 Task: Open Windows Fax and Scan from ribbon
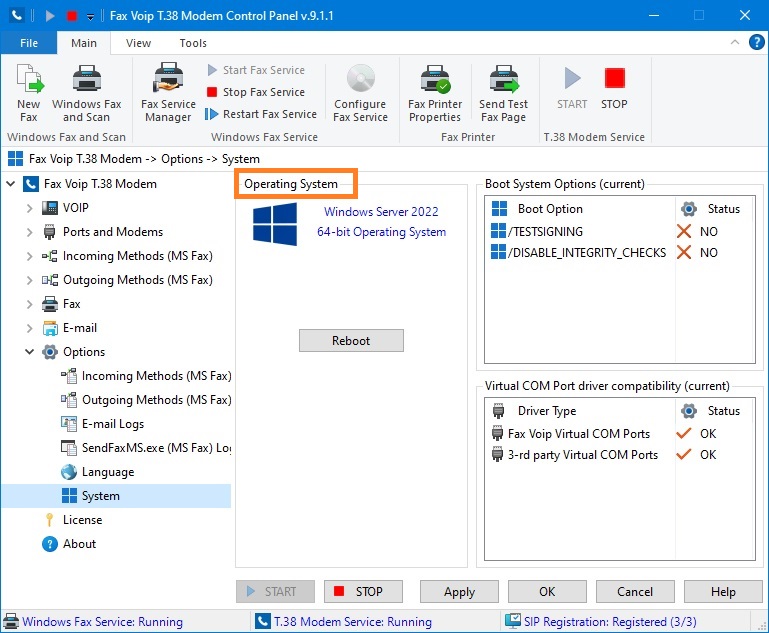tap(87, 93)
